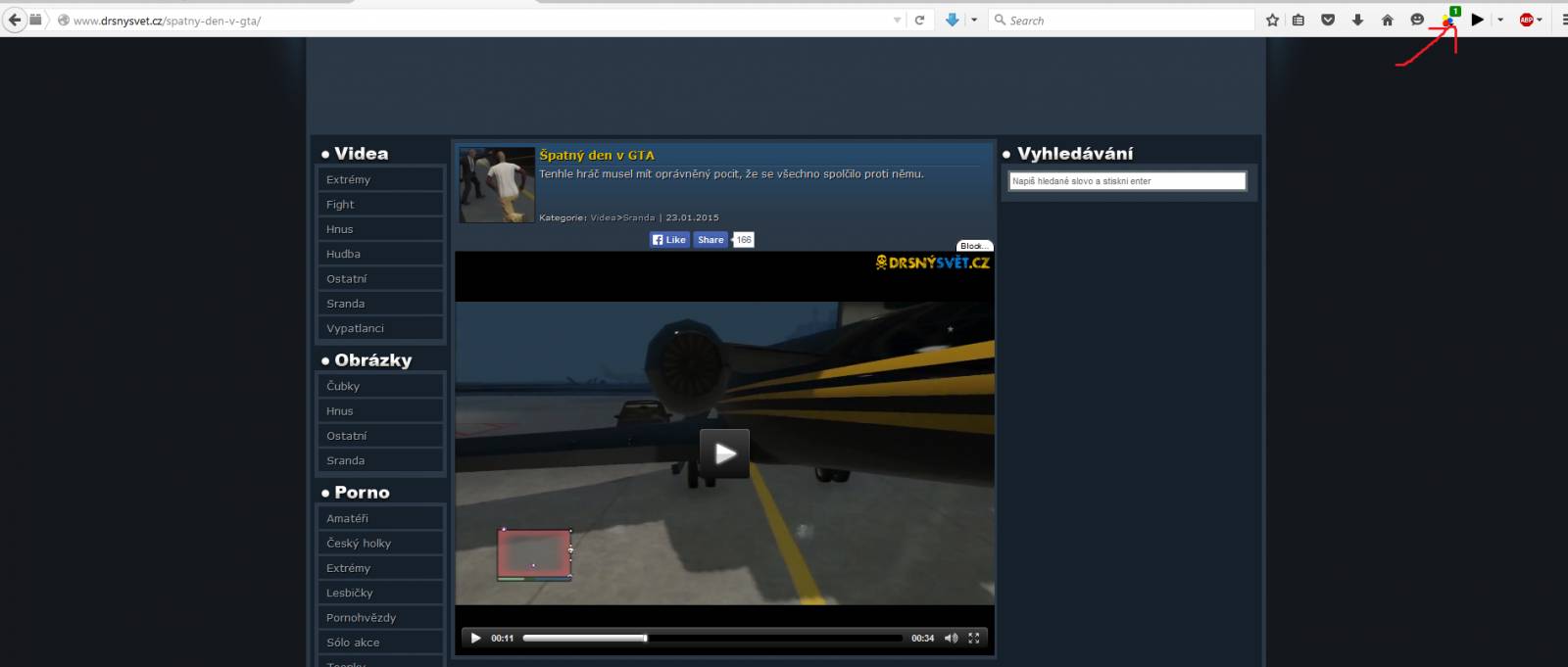Screen dimensions: 1568x667
Task: Bookmark this page with the star icon
Action: [x=1272, y=20]
